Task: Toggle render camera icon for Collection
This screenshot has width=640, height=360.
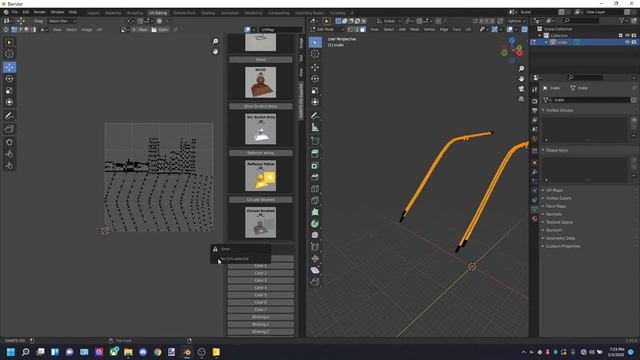Action: click(x=634, y=36)
